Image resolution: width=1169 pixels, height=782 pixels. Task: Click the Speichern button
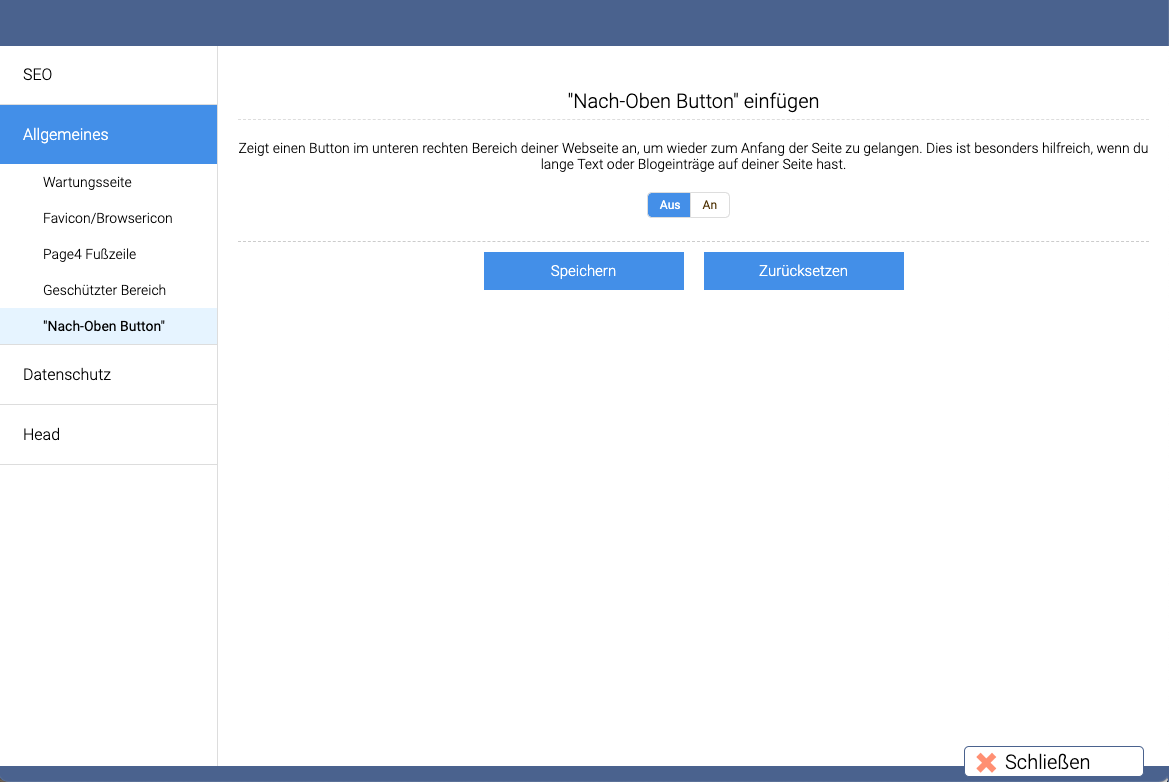(584, 271)
